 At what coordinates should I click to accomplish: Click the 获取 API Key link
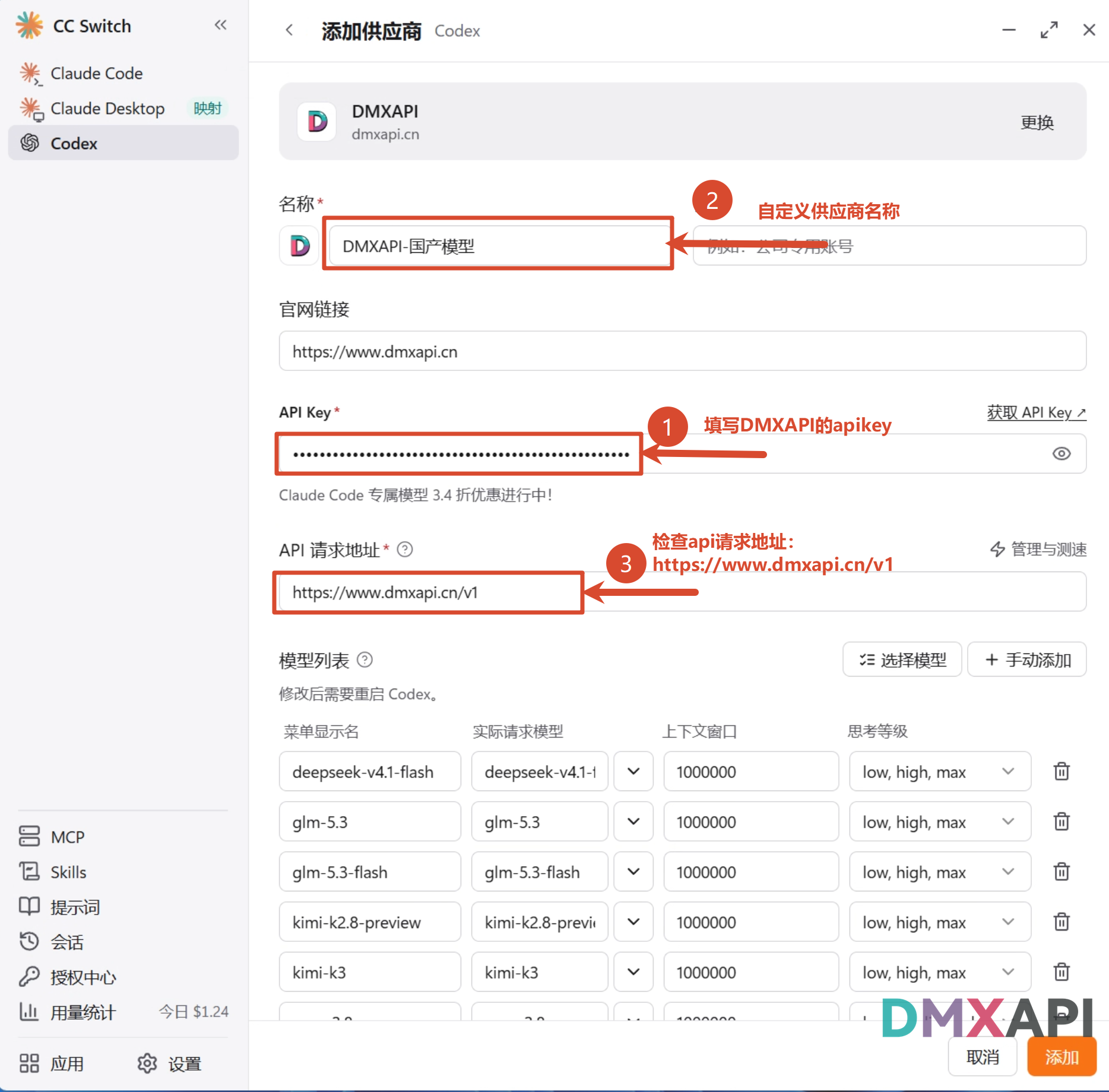1036,412
